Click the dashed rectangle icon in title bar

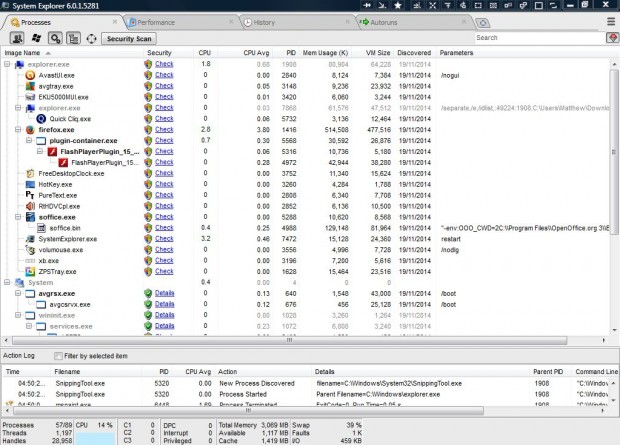(x=478, y=5)
